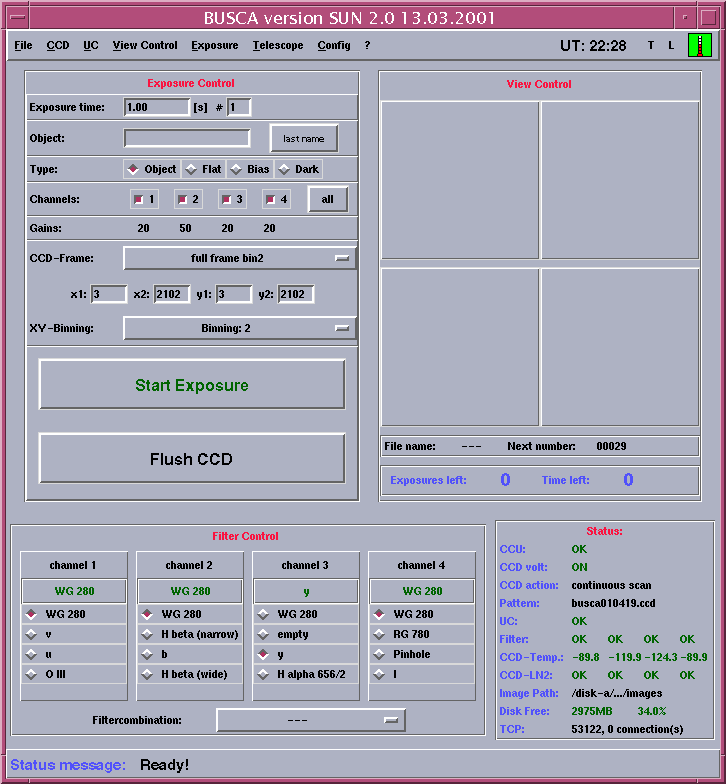Open the View Control menu
The image size is (726, 784).
(145, 46)
